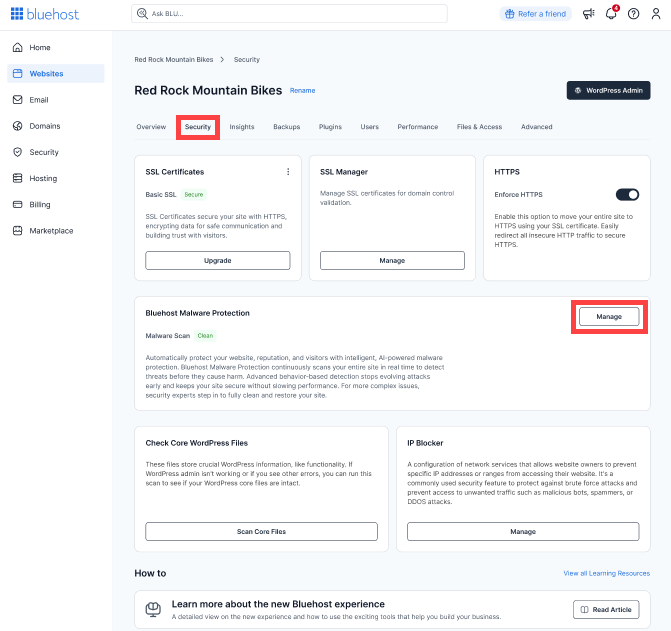Open the Performance tab
The height and width of the screenshot is (631, 671).
tap(418, 127)
